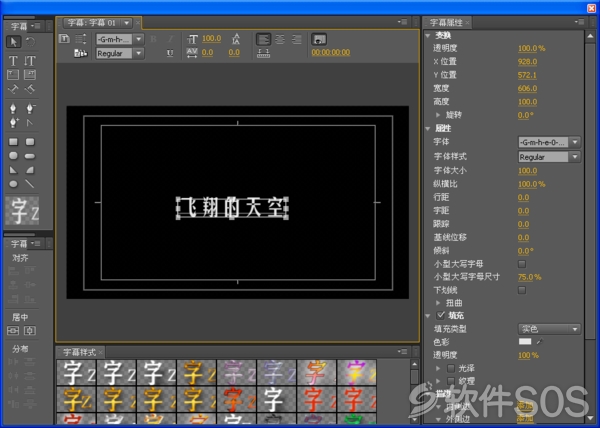Collapse the 变换 section
Image resolution: width=600 pixels, height=428 pixels.
pos(428,36)
